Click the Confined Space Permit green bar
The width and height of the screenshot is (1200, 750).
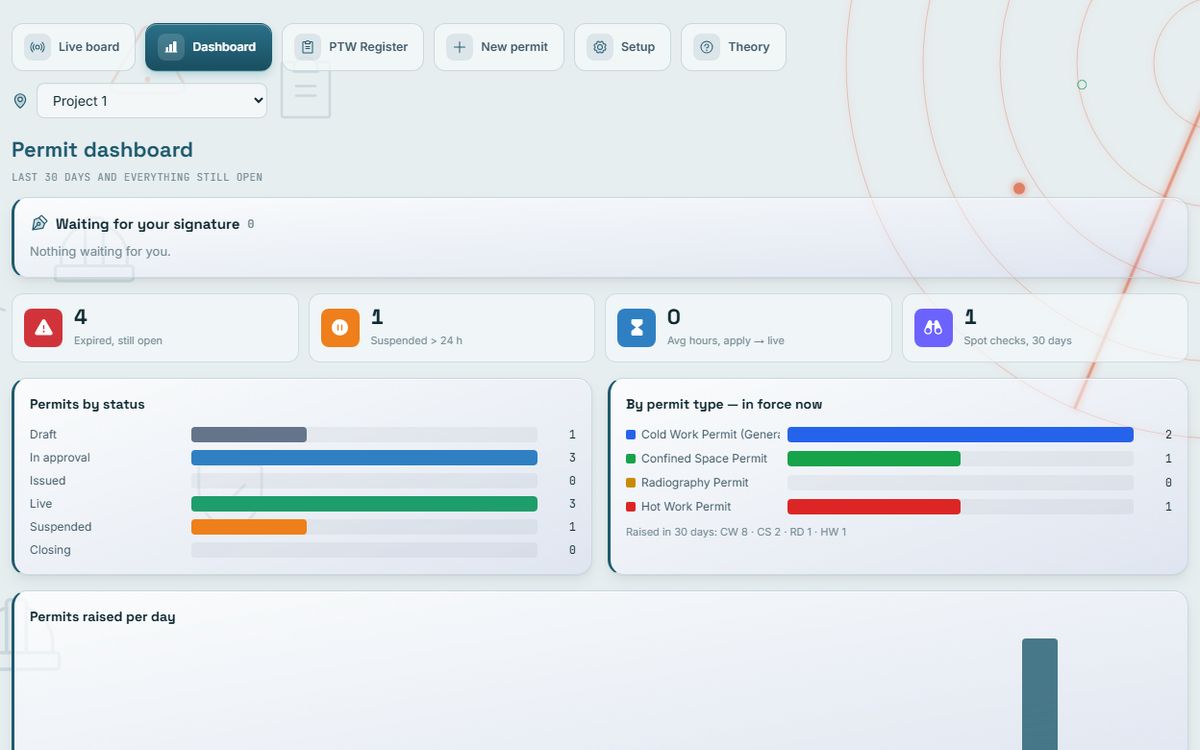pos(874,459)
